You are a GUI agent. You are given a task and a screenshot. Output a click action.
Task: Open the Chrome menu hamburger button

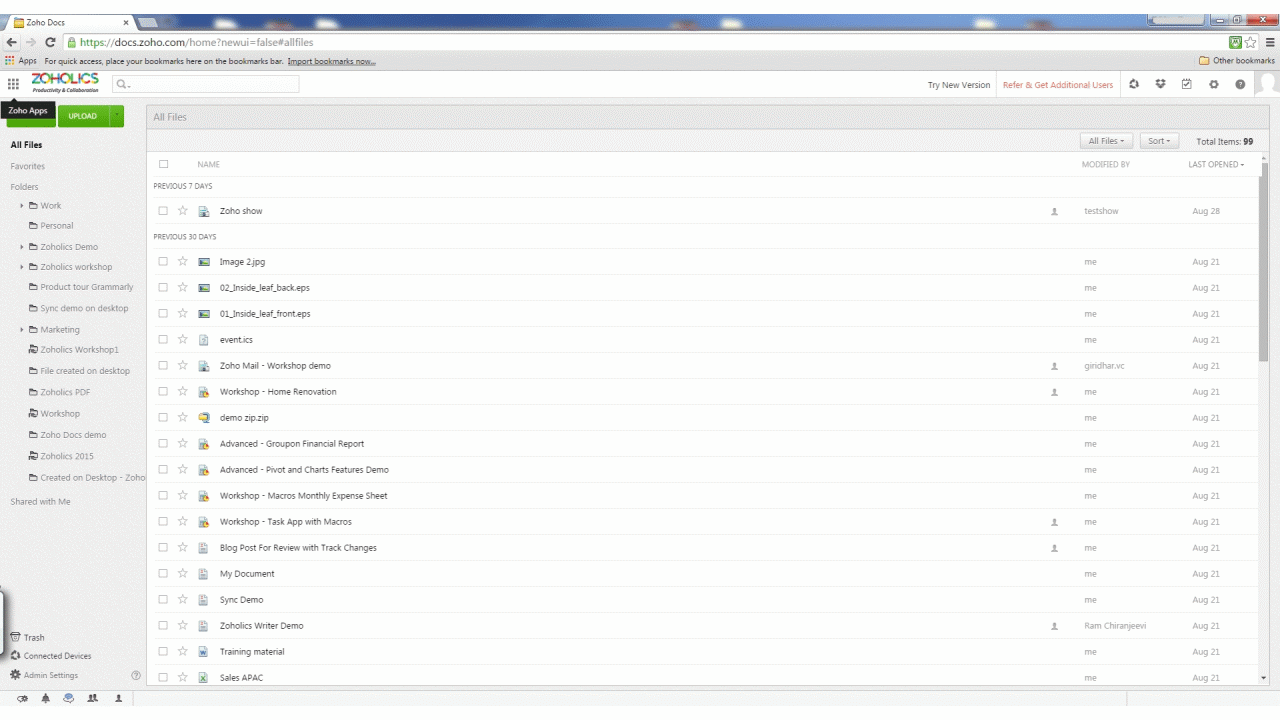pos(1270,42)
